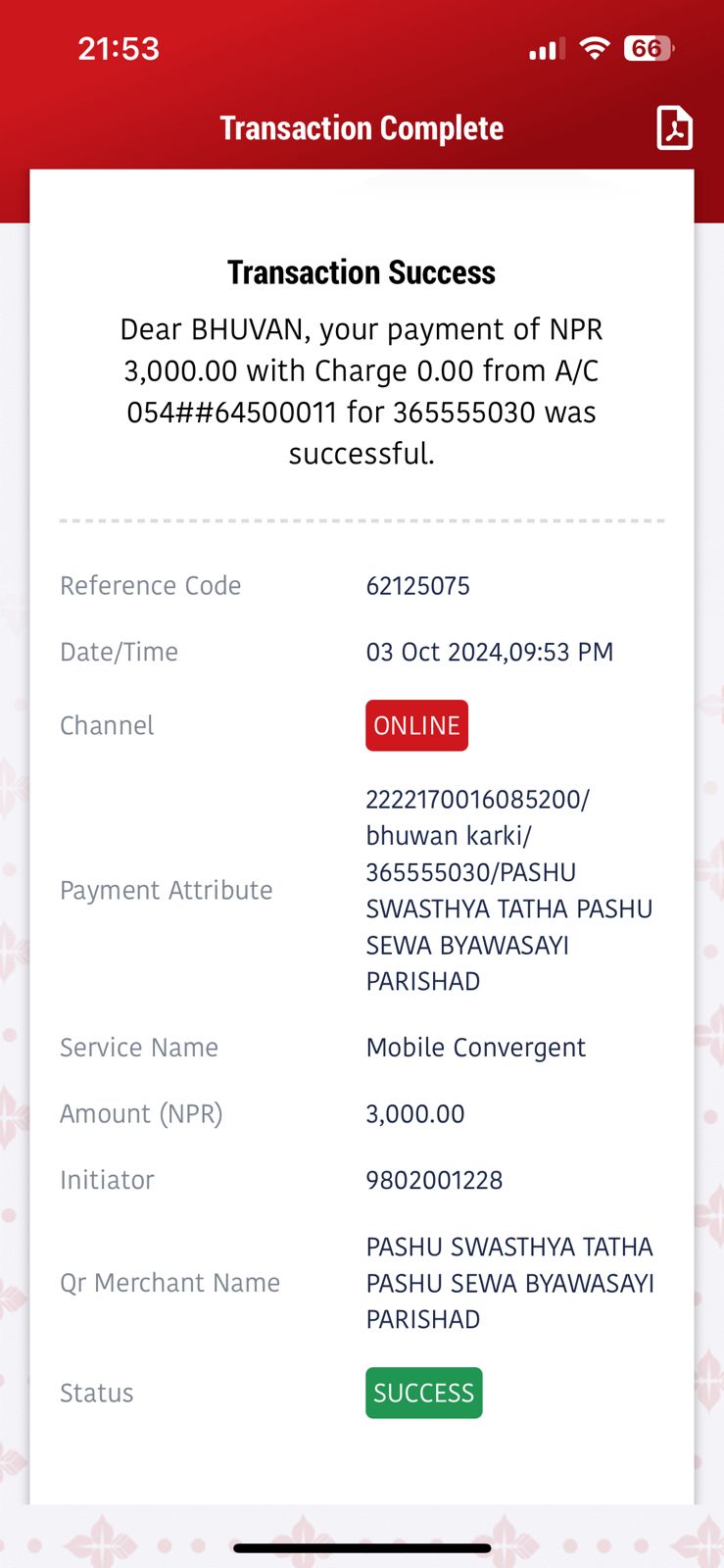Tap the date 03 Oct 2024,09:53 PM
Image resolution: width=724 pixels, height=1568 pixels.
click(489, 652)
